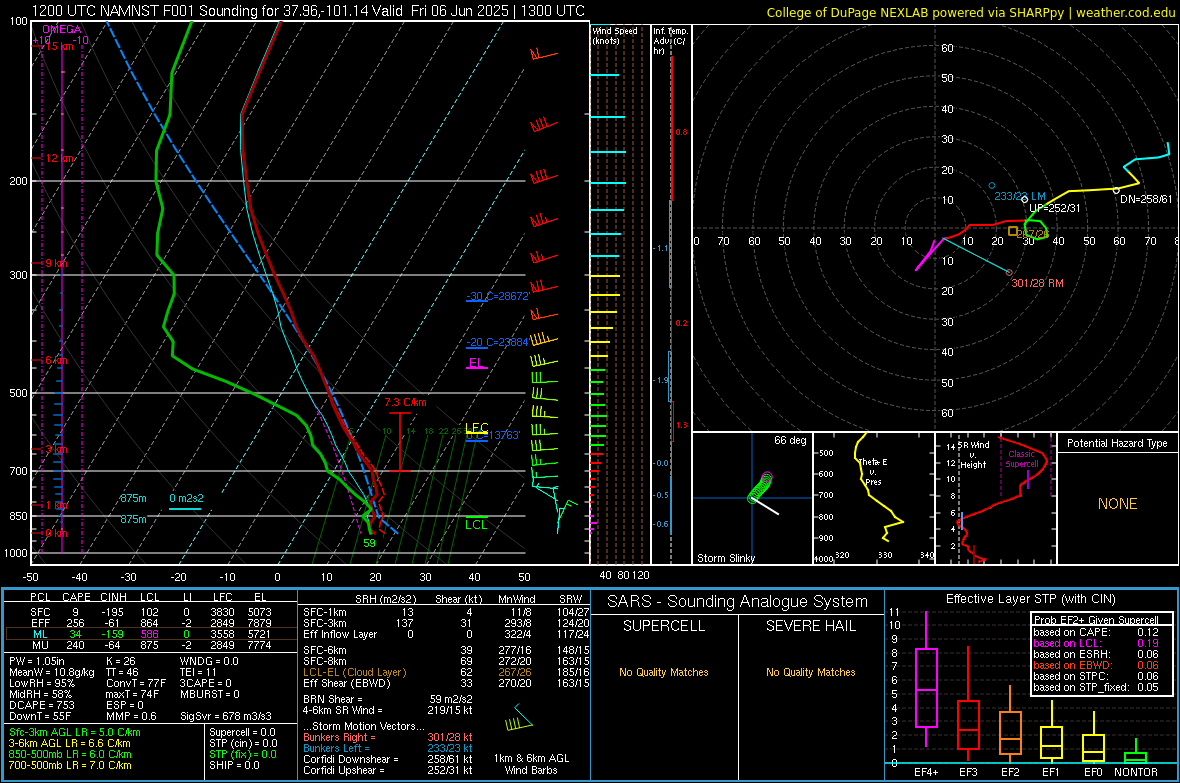Click the magenta 'OMEGA' label on skew-T
The width and height of the screenshot is (1180, 783).
coord(61,29)
